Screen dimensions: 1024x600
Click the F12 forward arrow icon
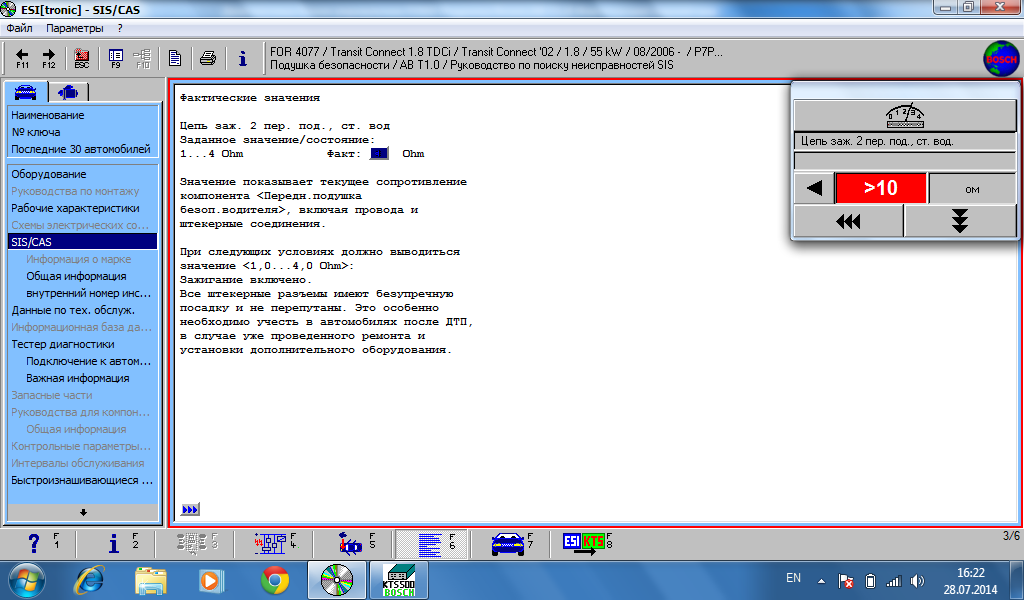tap(49, 58)
